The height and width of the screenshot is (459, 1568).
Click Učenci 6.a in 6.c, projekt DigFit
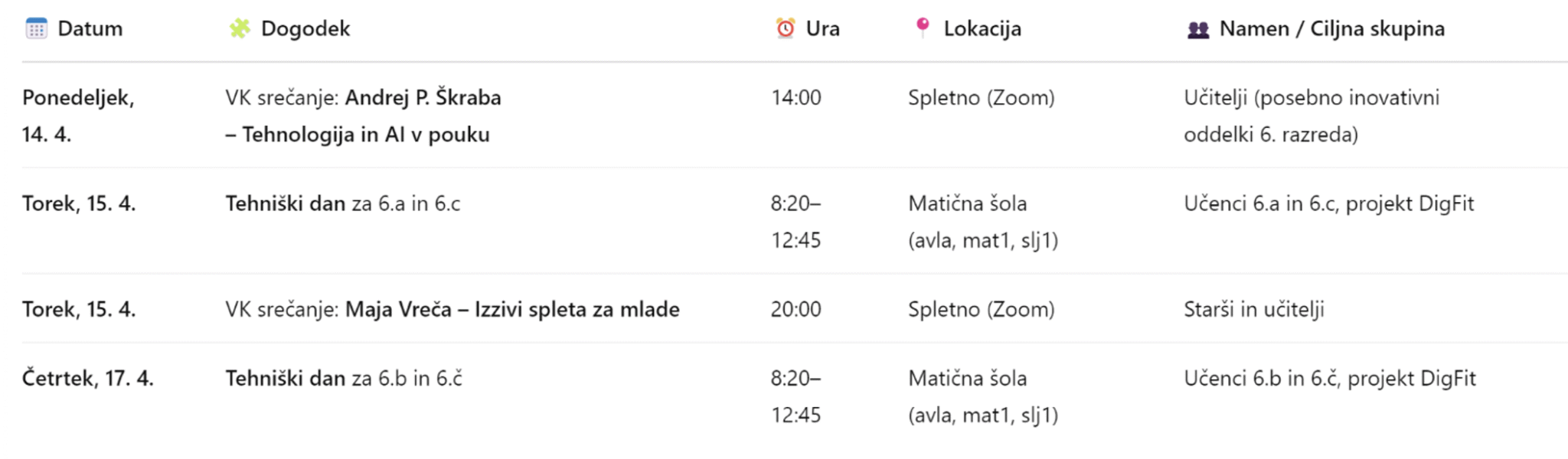(x=1328, y=203)
